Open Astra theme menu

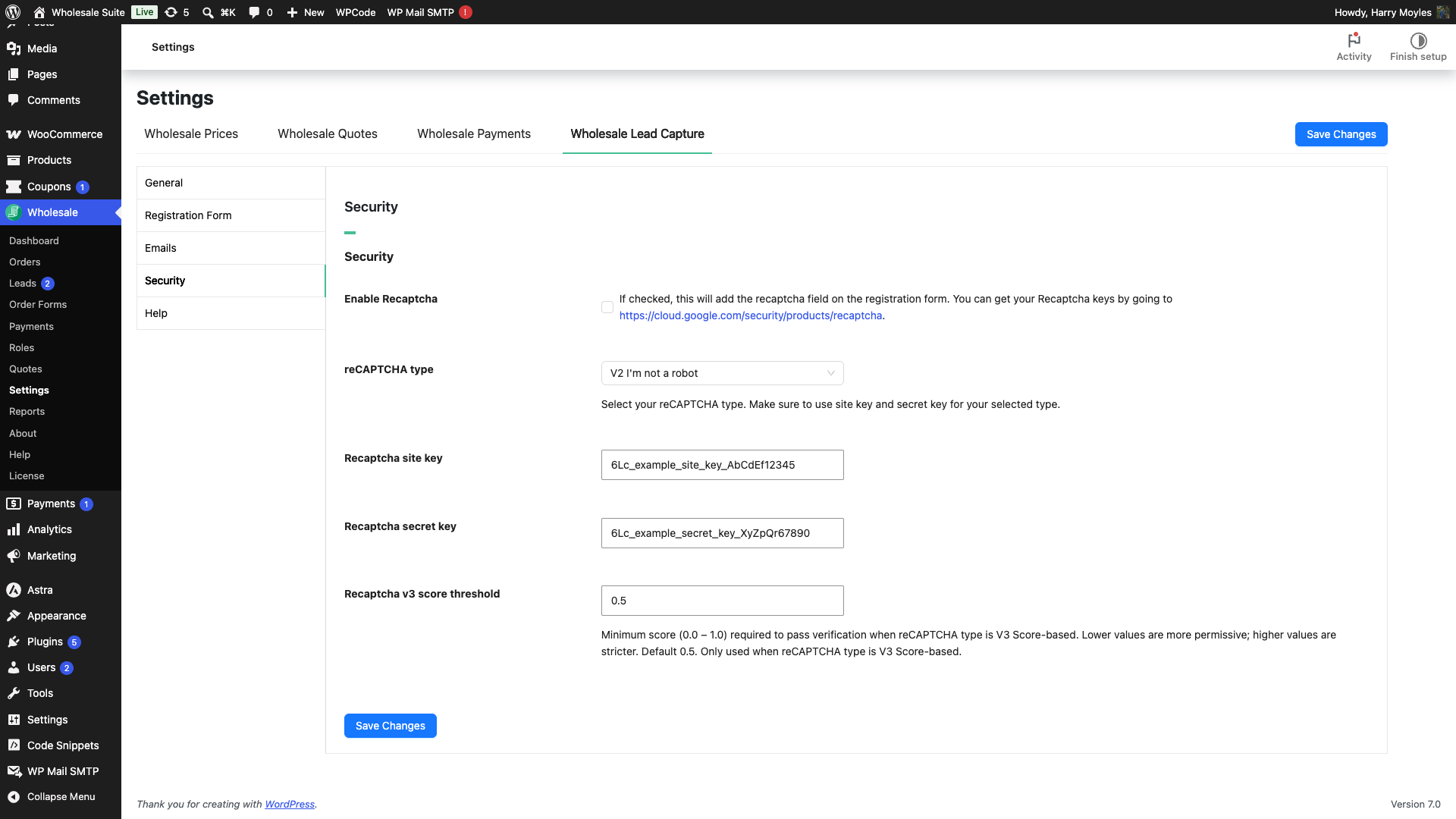tap(61, 590)
